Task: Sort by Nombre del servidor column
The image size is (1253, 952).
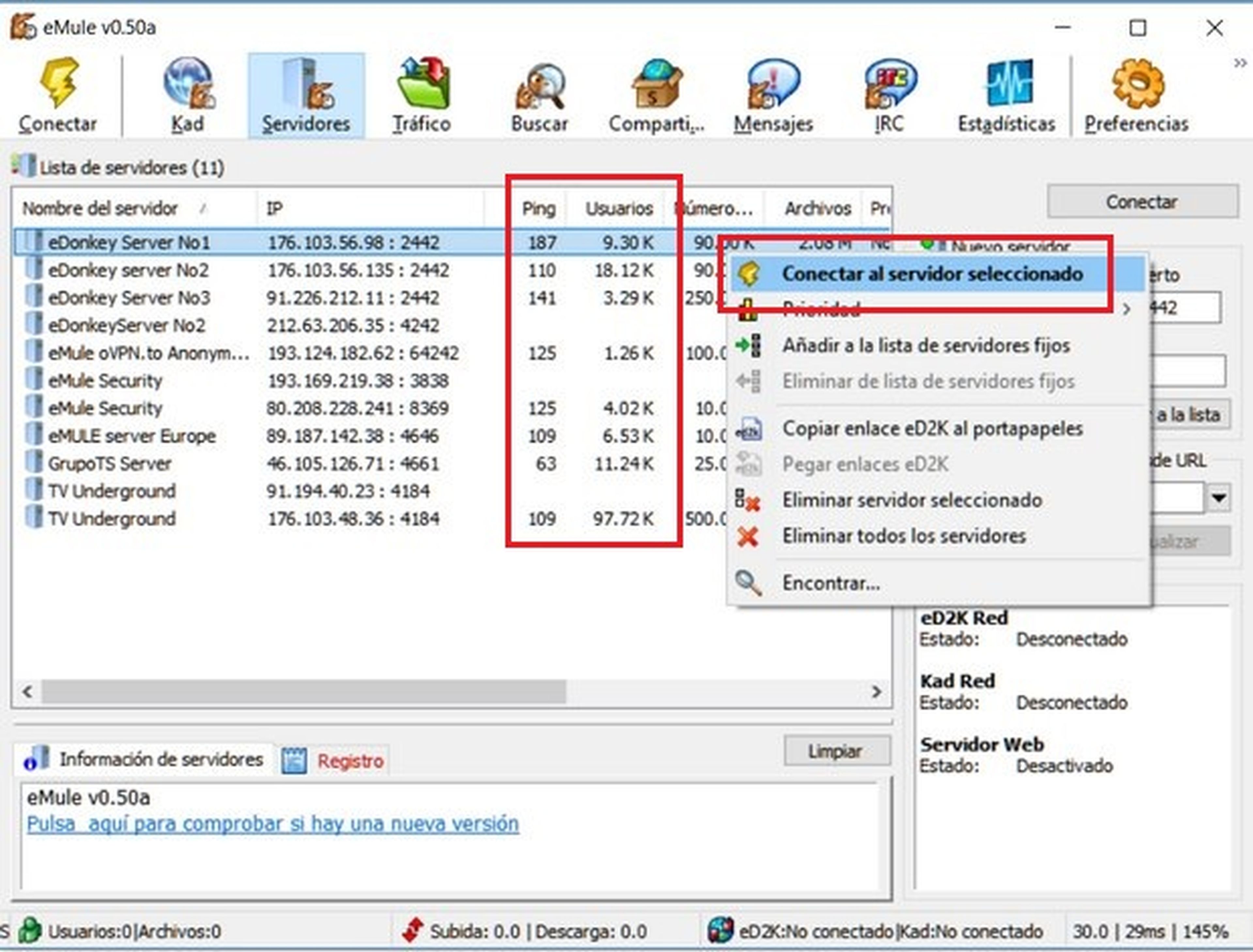Action: click(135, 209)
